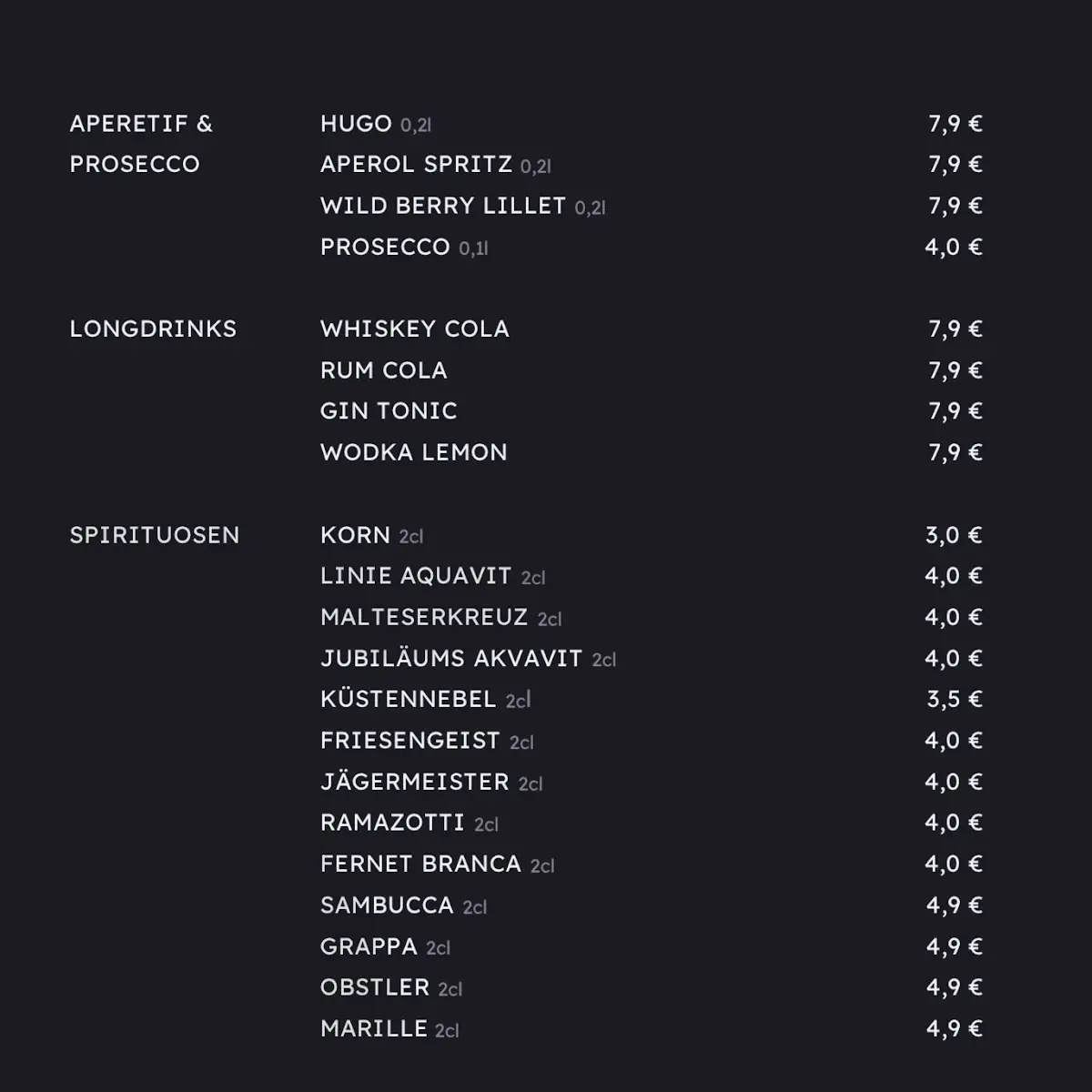Image resolution: width=1092 pixels, height=1092 pixels.
Task: Select Whiskey Cola longdrink
Action: point(414,329)
